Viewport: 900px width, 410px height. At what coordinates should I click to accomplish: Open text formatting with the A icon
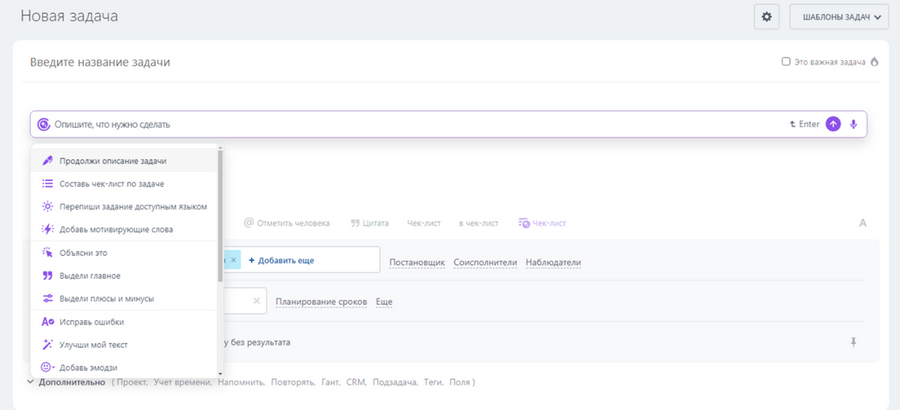click(862, 223)
